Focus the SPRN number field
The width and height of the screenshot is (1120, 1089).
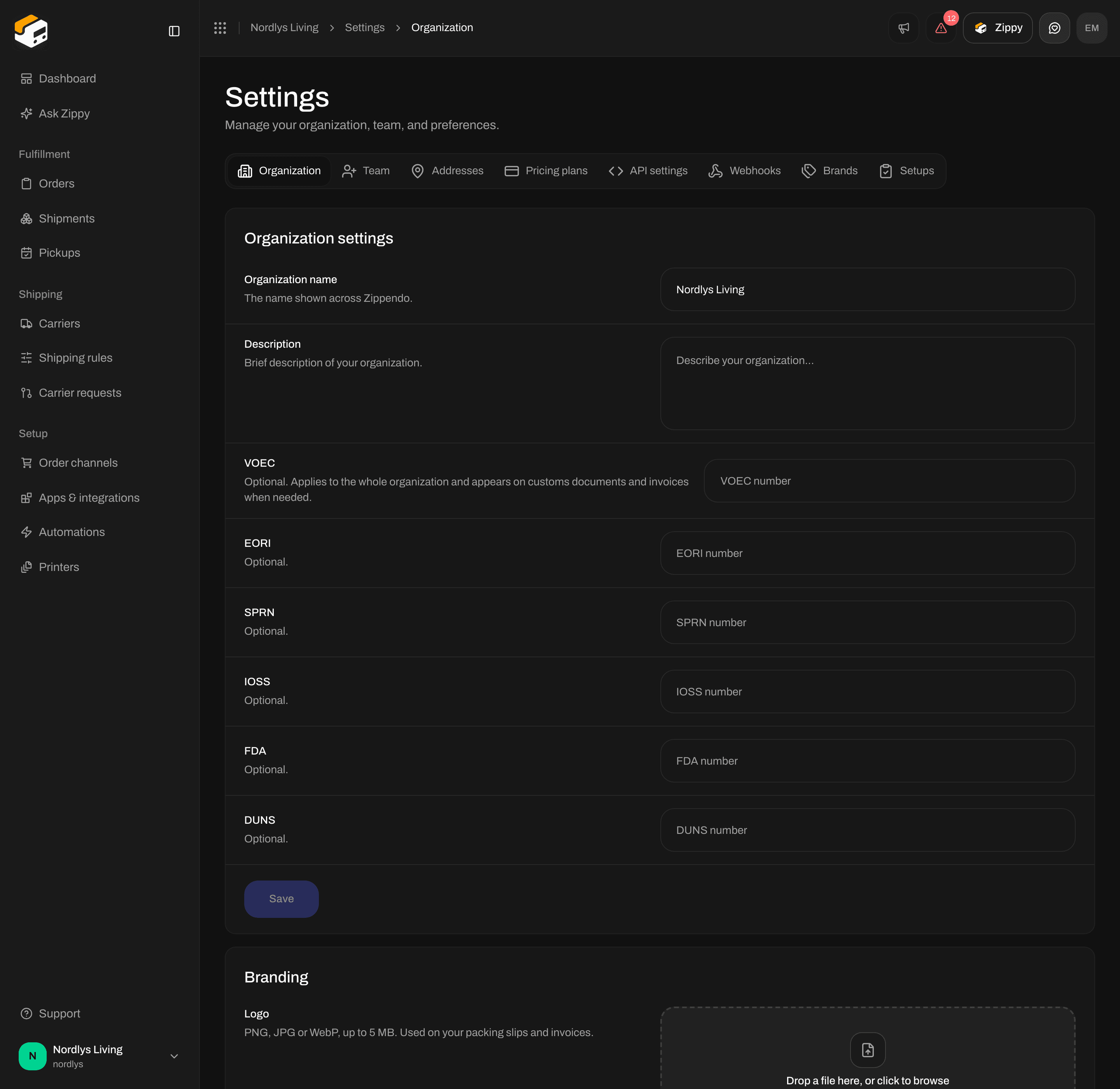(868, 622)
